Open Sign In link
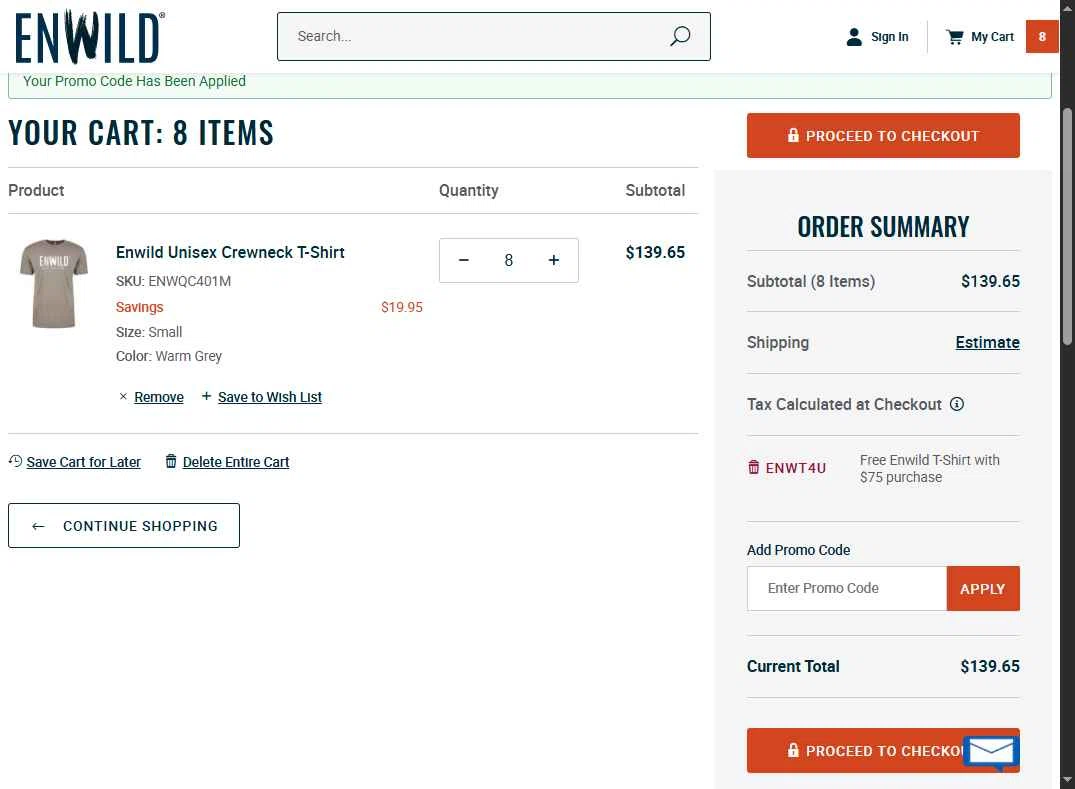This screenshot has height=789, width=1075. (889, 37)
